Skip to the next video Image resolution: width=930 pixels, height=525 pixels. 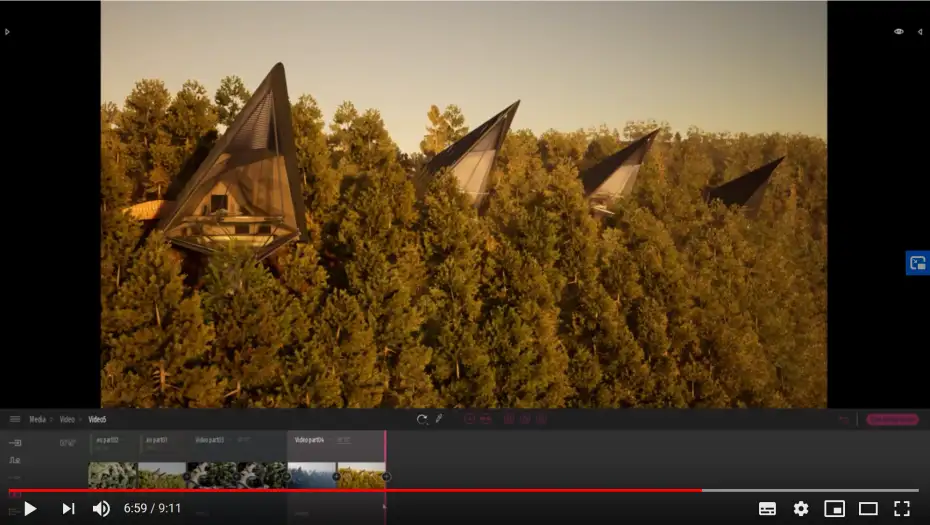69,508
